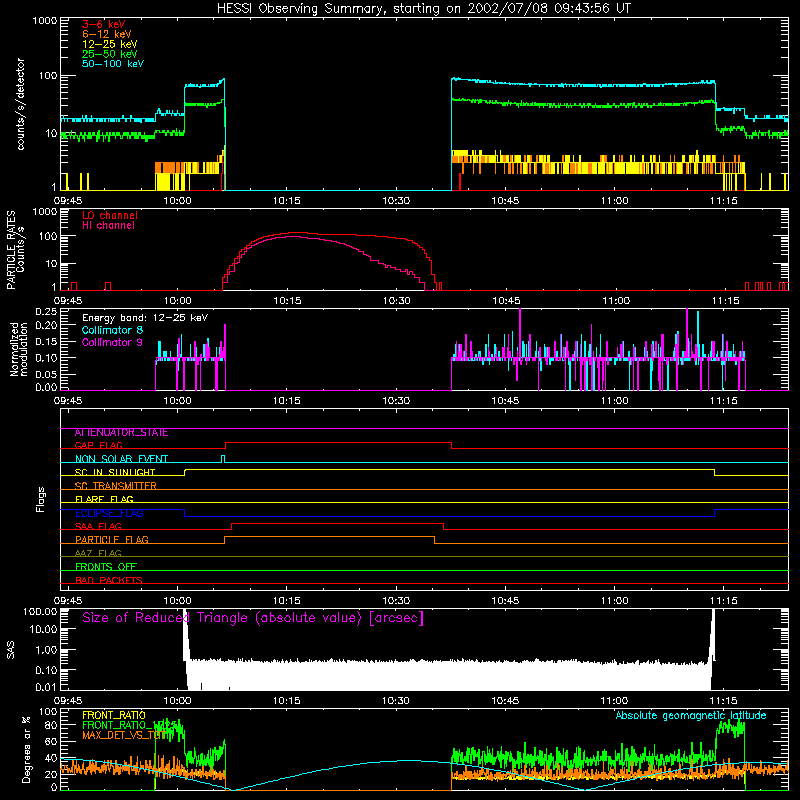
Task: Select the 6-12 keV legend label
Action: [106, 34]
